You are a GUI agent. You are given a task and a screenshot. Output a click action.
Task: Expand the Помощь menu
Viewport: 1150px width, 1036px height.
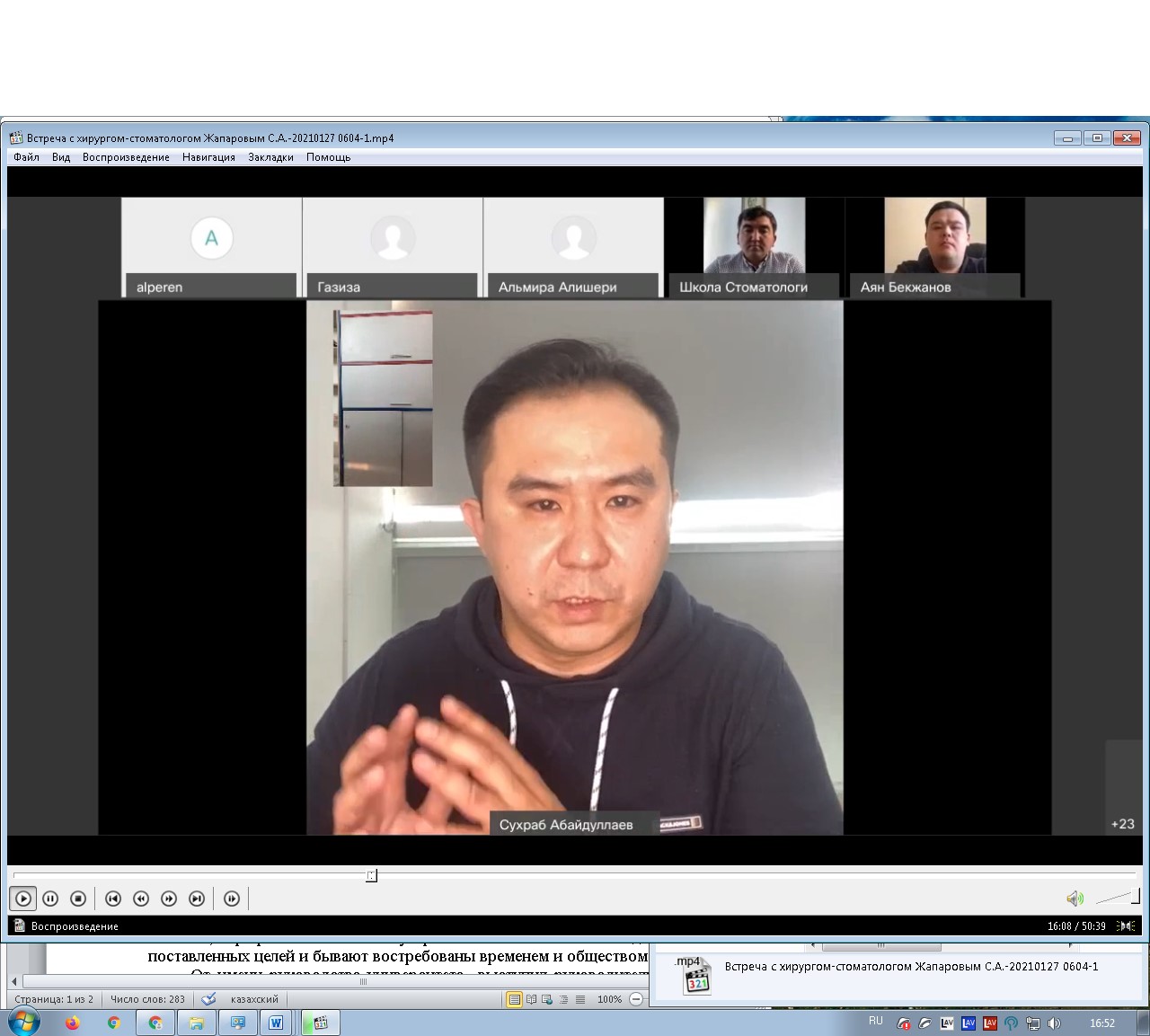tap(328, 157)
